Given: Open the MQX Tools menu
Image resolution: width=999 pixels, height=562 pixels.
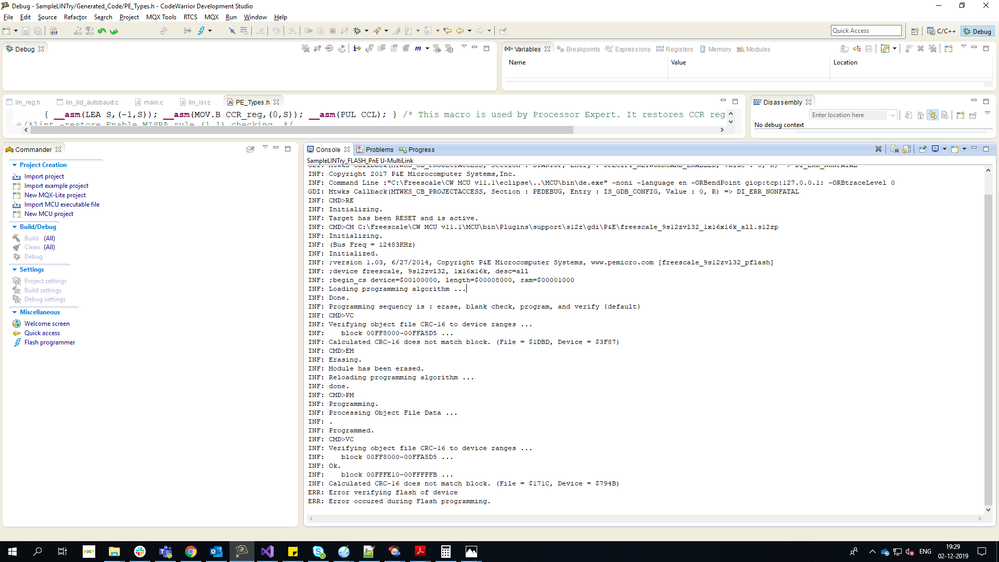Looking at the screenshot, I should [161, 17].
